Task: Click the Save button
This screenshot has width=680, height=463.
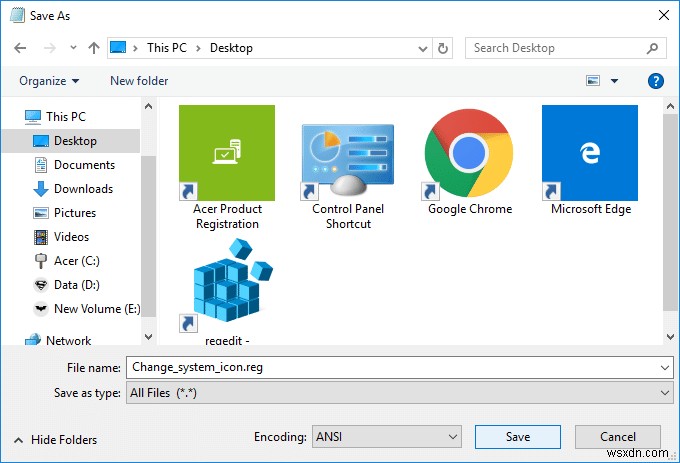Action: pyautogui.click(x=518, y=437)
